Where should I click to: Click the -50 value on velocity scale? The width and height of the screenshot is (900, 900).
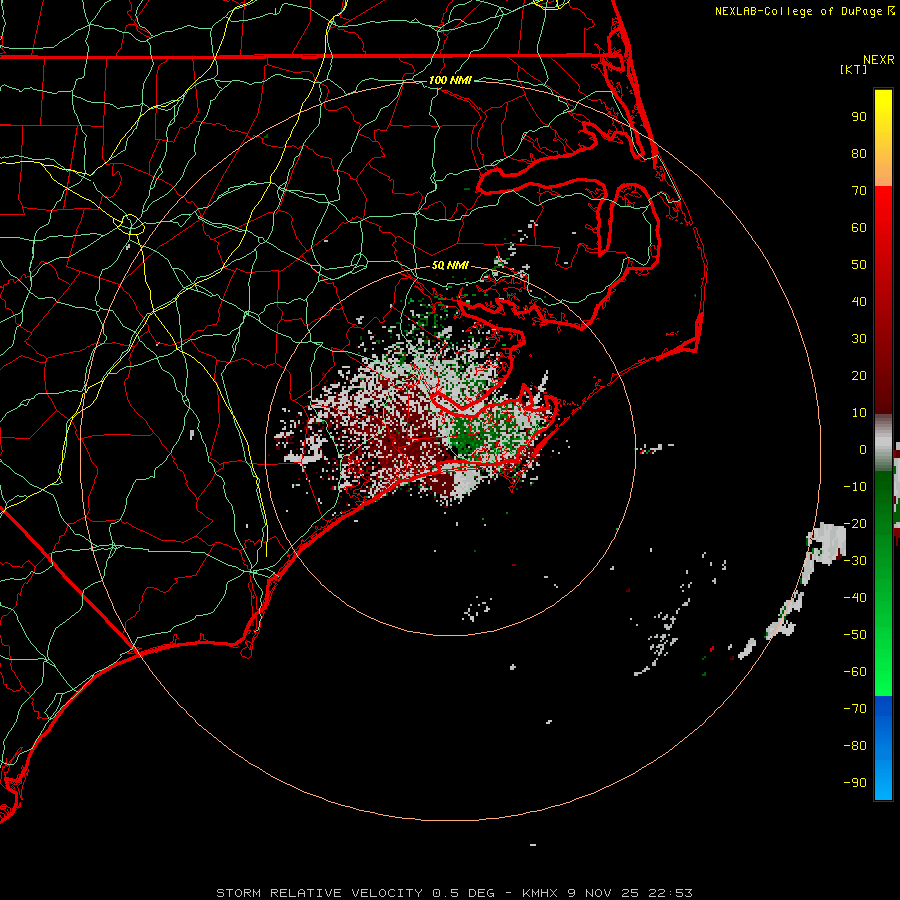[855, 635]
